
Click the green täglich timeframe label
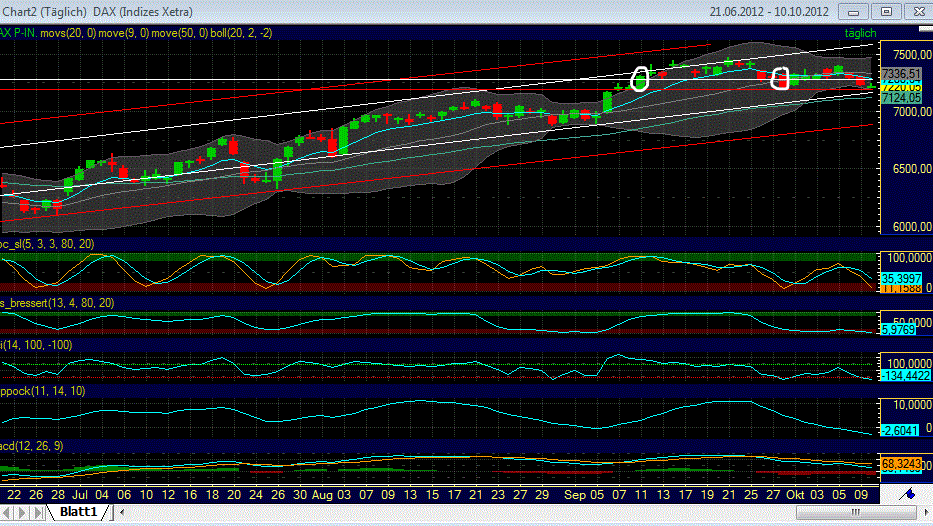pyautogui.click(x=860, y=33)
